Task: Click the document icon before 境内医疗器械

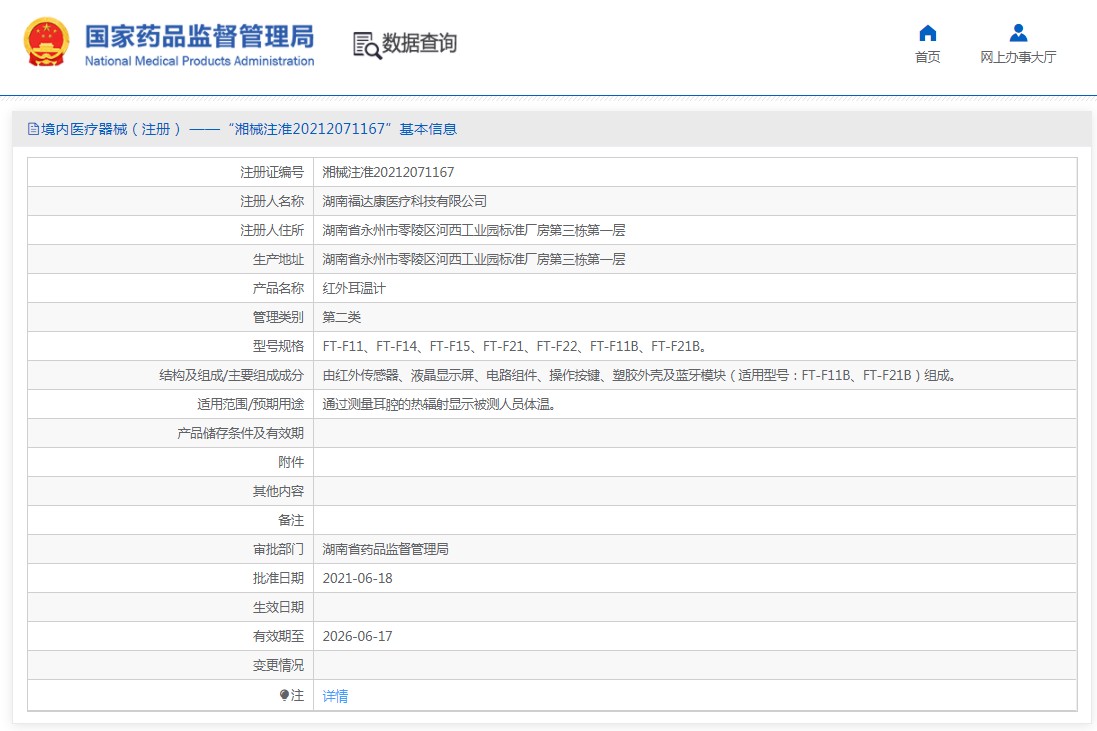Action: click(33, 129)
